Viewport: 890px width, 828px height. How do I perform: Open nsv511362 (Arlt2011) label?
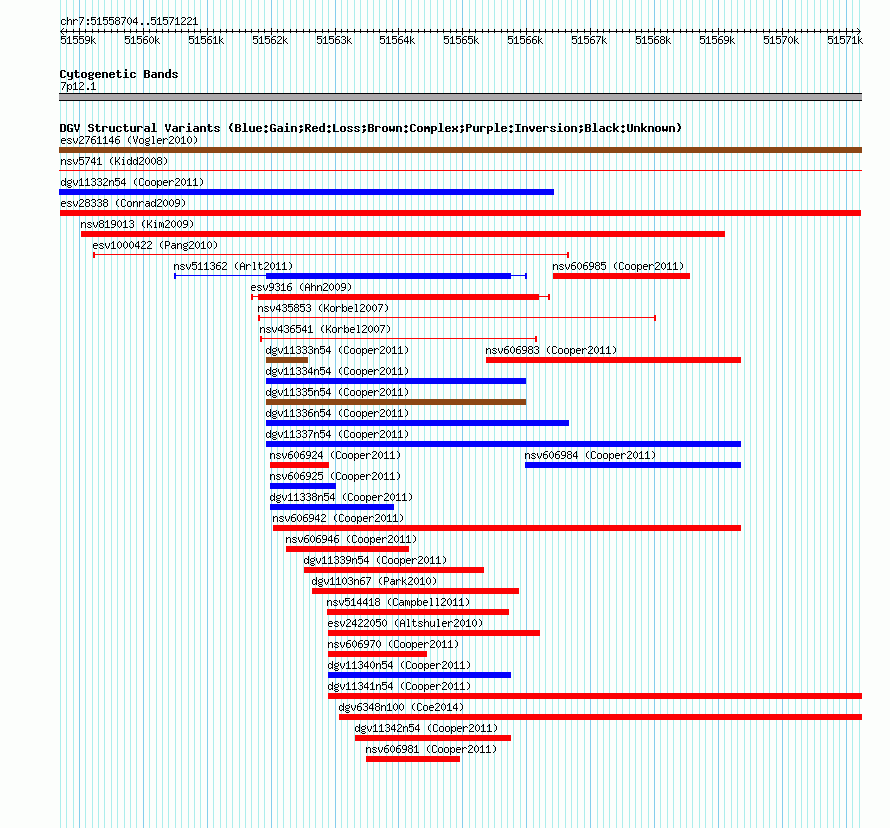click(233, 266)
